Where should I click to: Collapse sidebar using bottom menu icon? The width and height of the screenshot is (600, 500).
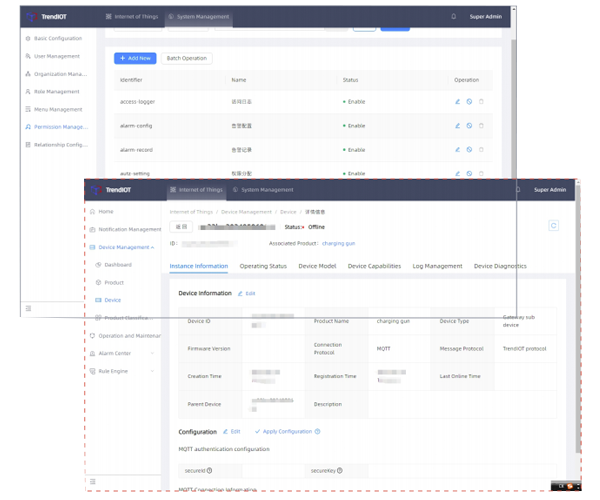click(93, 482)
